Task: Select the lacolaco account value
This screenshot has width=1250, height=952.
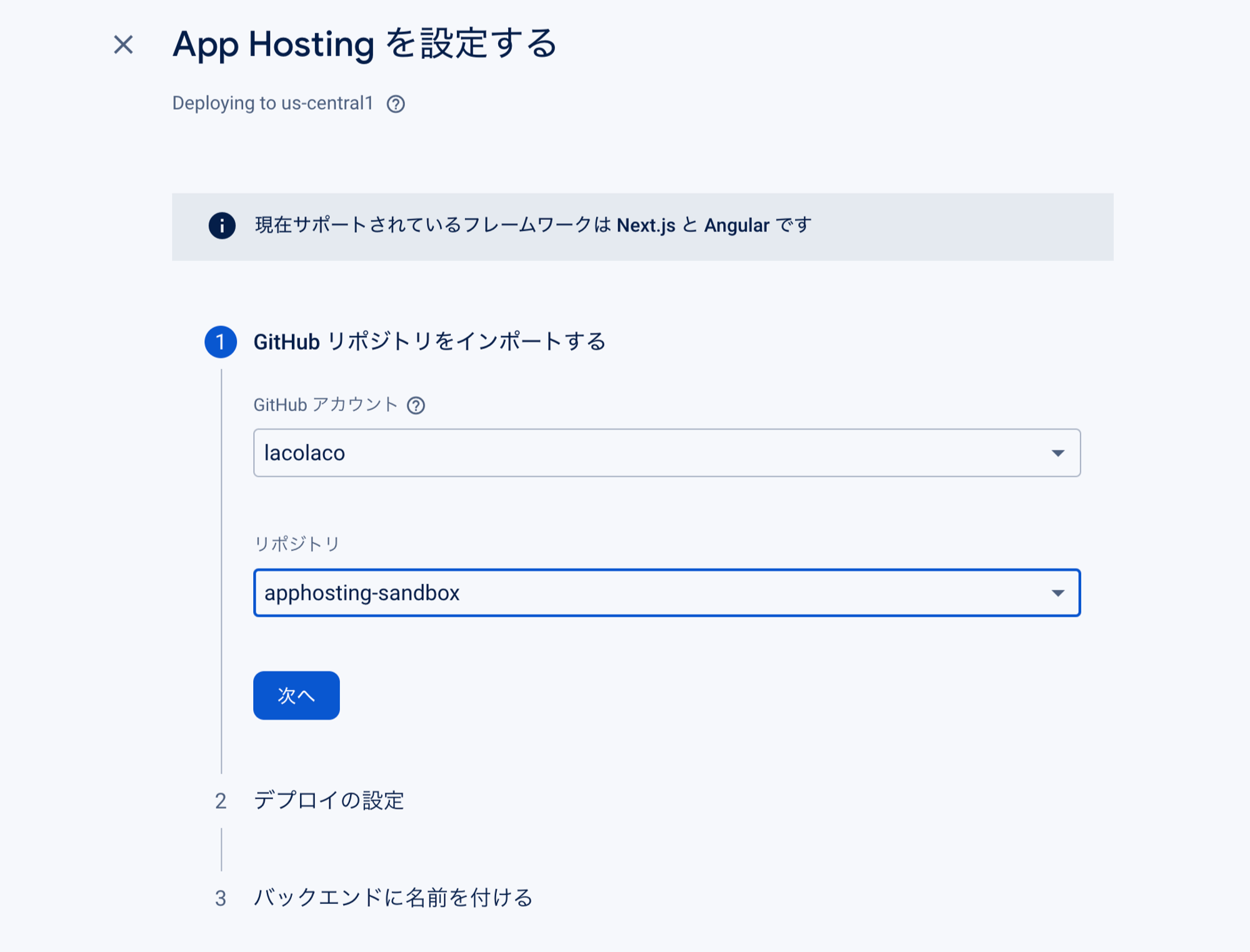Action: click(x=304, y=454)
